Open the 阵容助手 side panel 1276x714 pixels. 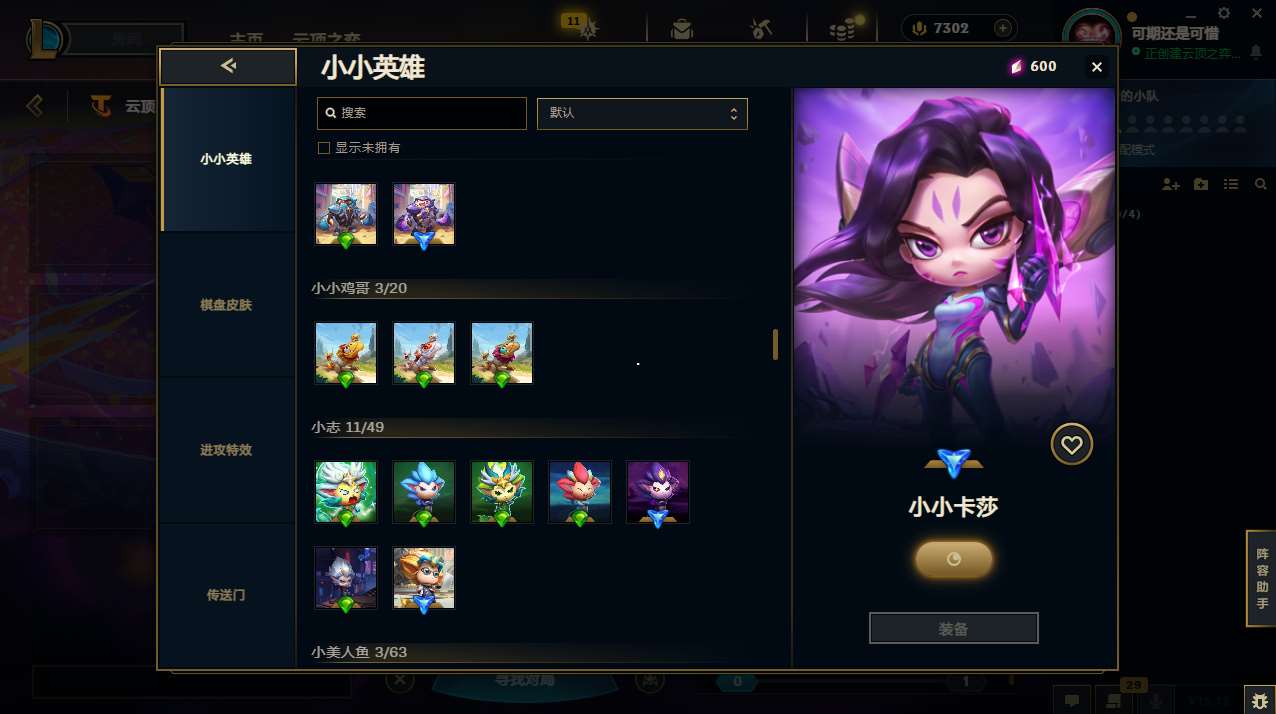click(x=1261, y=579)
